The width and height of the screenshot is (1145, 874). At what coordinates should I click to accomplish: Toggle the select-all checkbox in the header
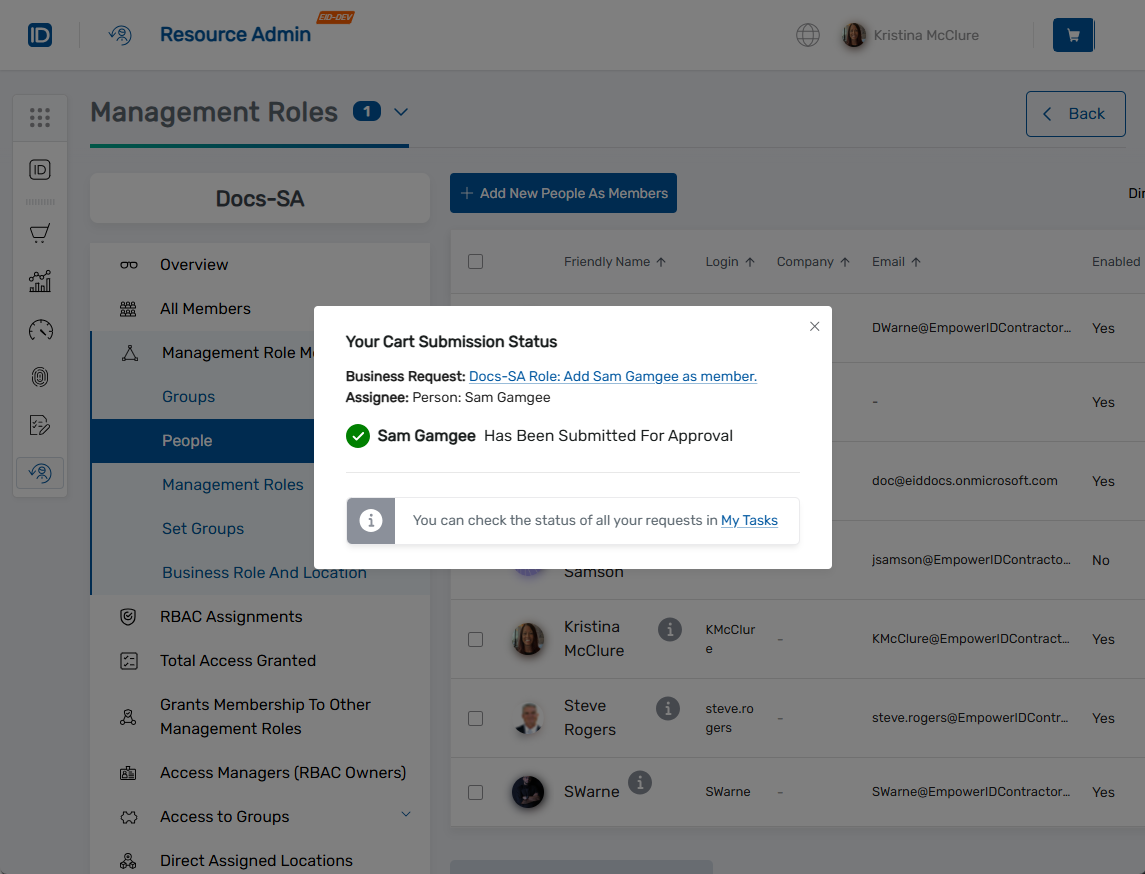coord(475,261)
